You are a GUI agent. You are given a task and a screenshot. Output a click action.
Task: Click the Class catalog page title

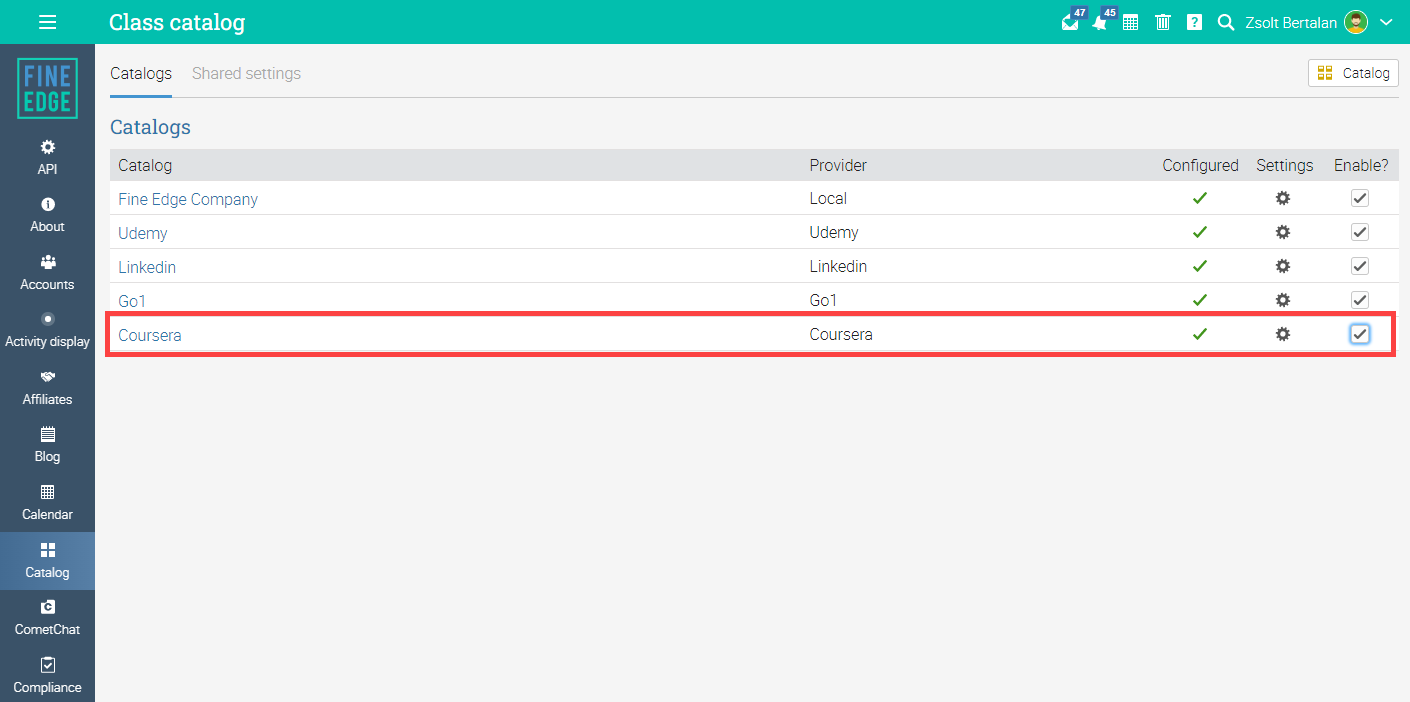click(177, 22)
